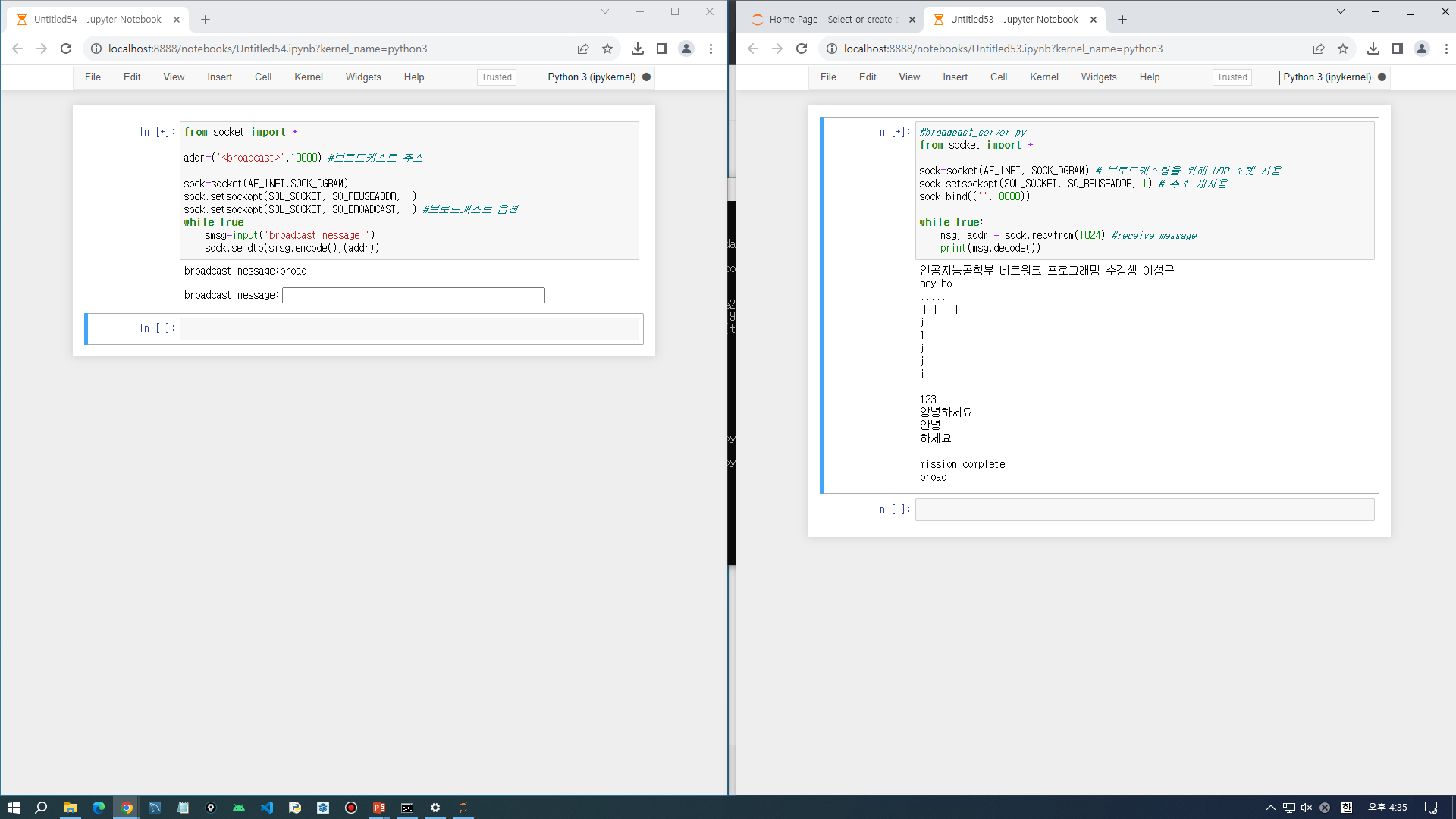Click the broadcast message input field
The image size is (1456, 819).
413,295
